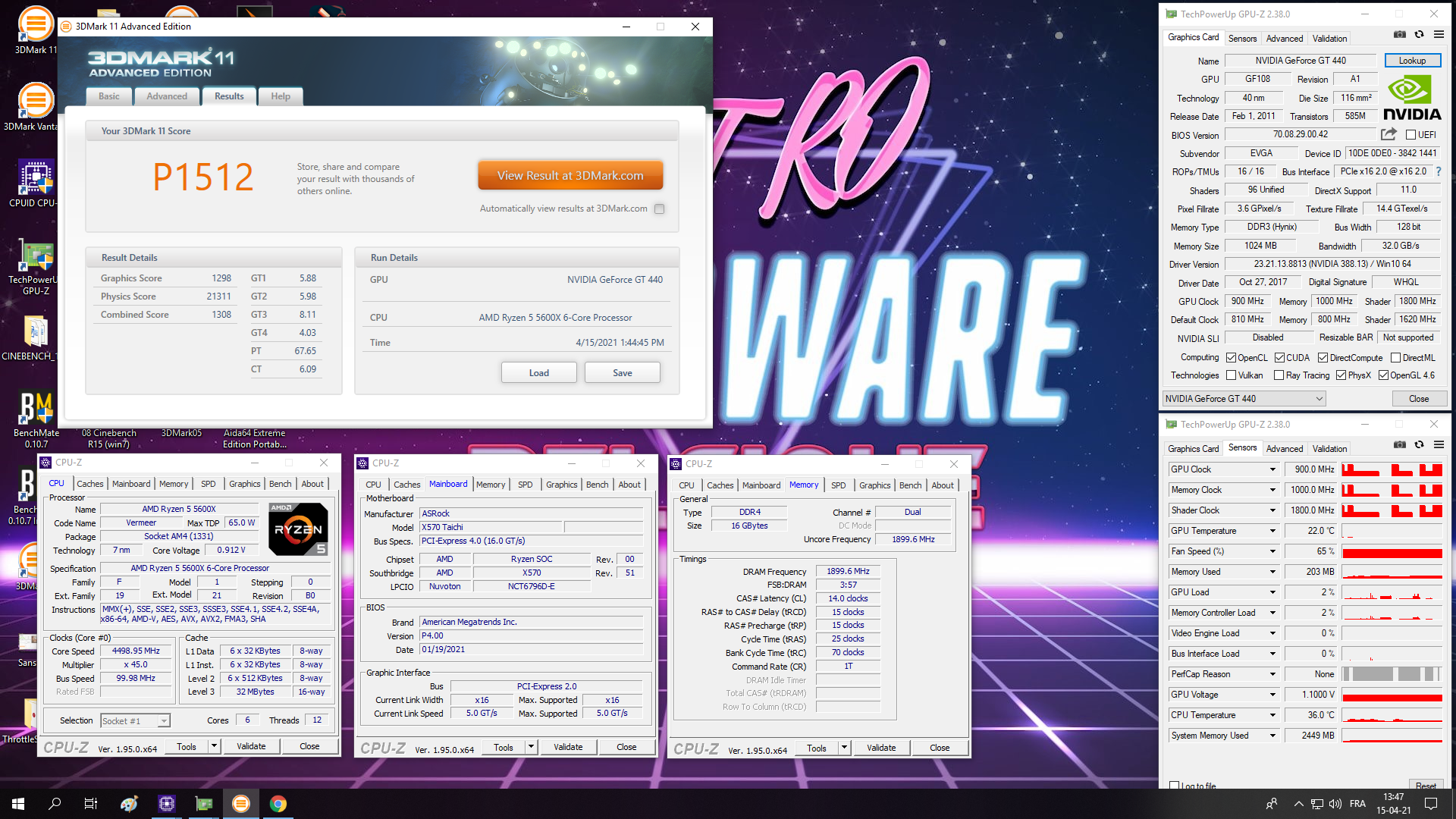Open taskbar Search icon

click(x=55, y=804)
